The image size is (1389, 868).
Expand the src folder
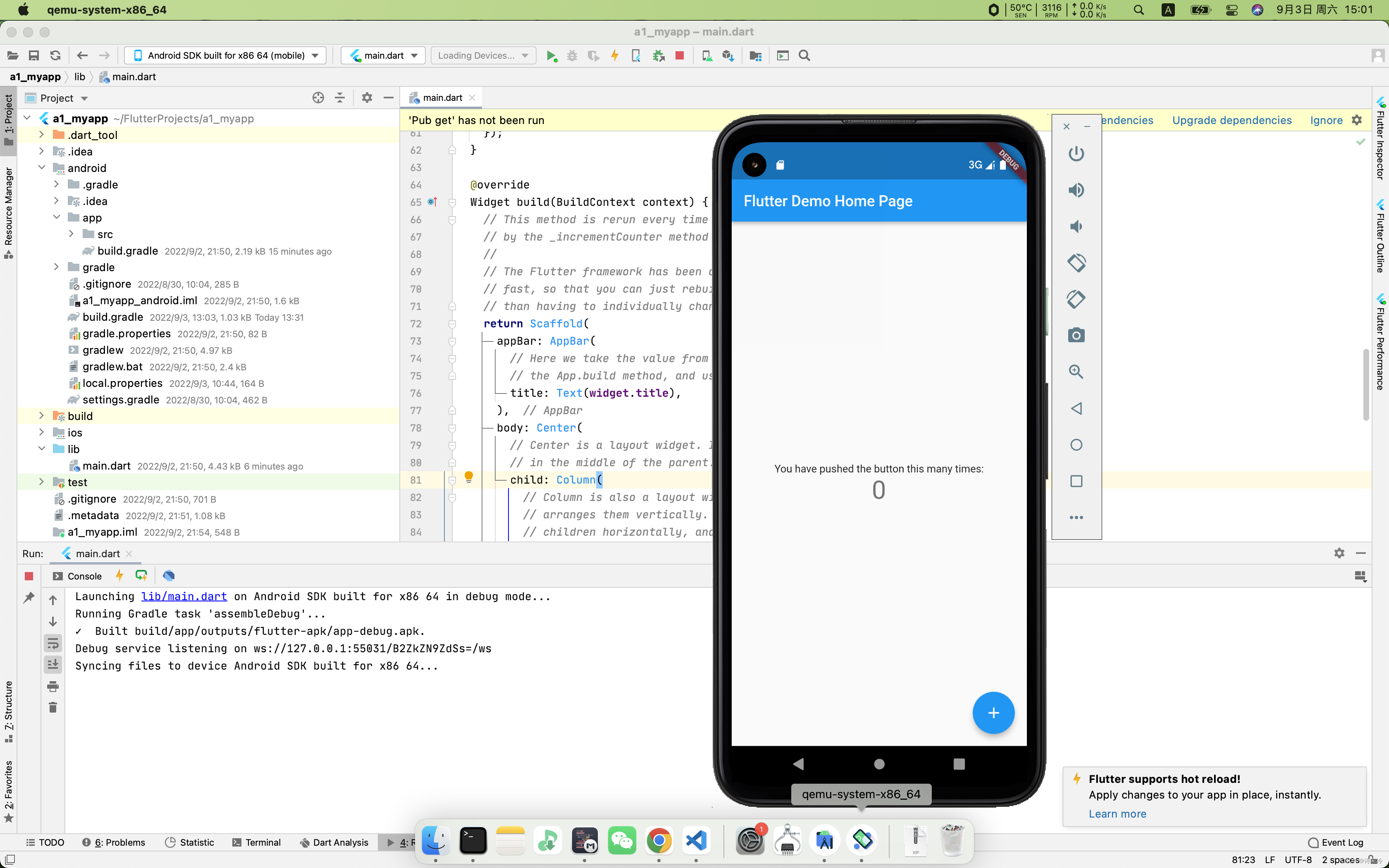pyautogui.click(x=71, y=234)
